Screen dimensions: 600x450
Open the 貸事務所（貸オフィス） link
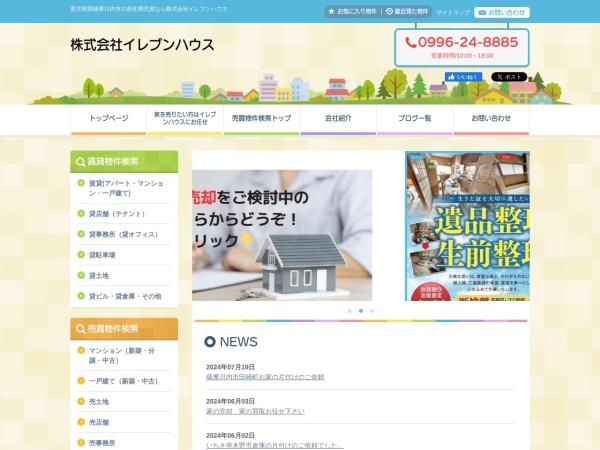(x=123, y=235)
